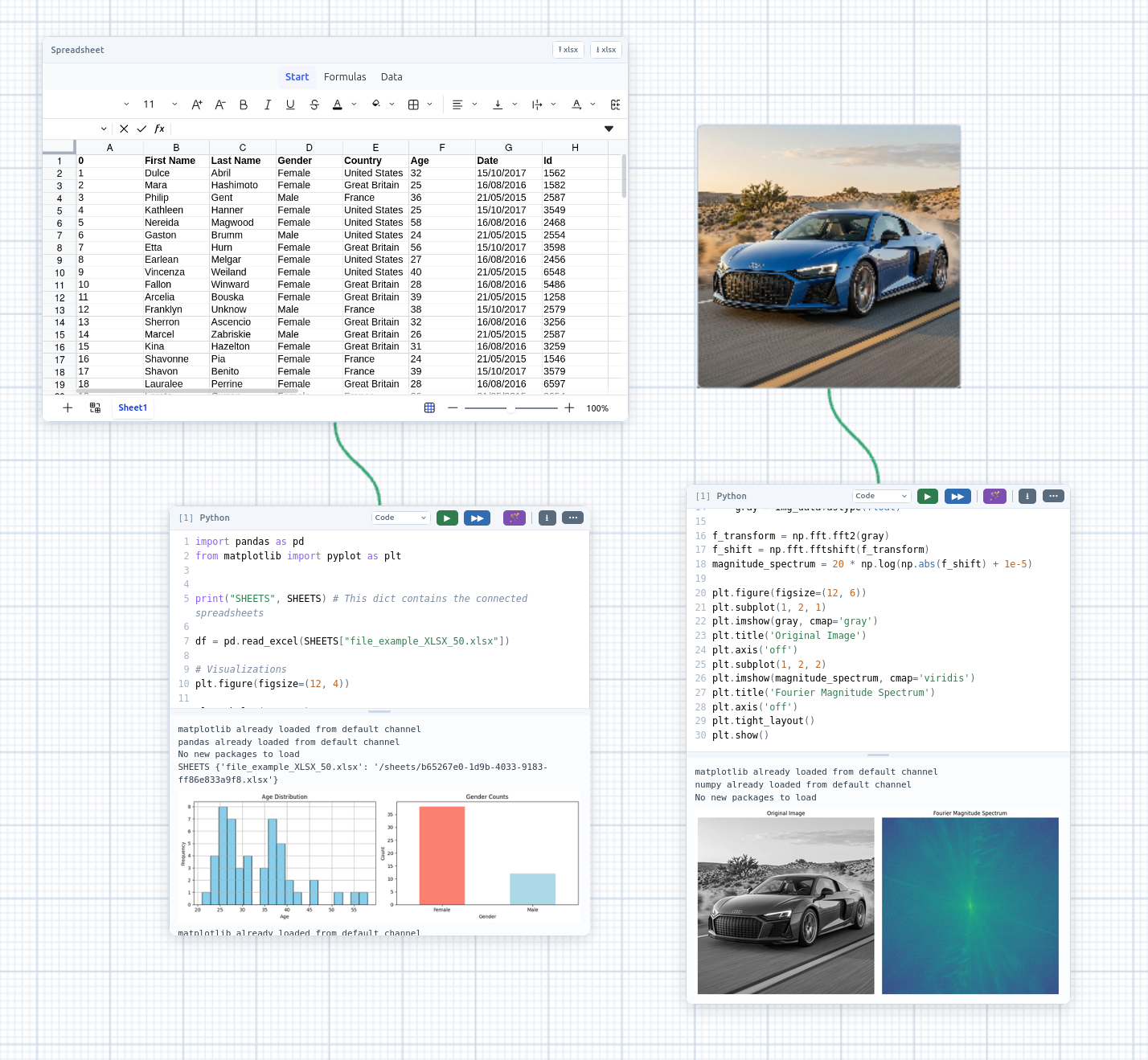Open the fx insert function dialog
The width and height of the screenshot is (1148, 1060).
160,129
